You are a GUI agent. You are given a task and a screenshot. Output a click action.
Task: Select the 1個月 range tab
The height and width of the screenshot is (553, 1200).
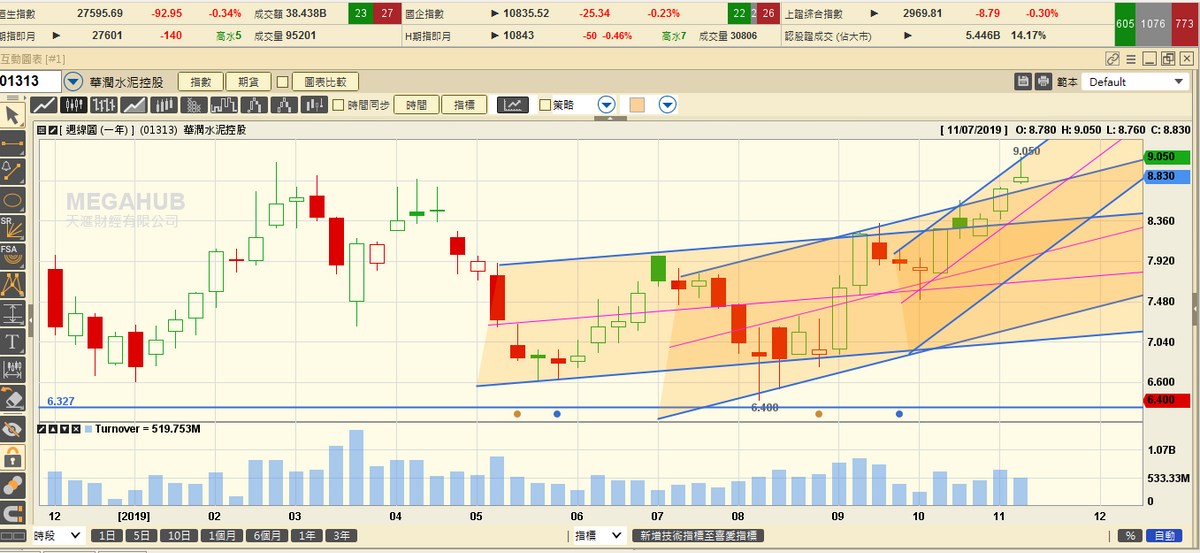(224, 536)
